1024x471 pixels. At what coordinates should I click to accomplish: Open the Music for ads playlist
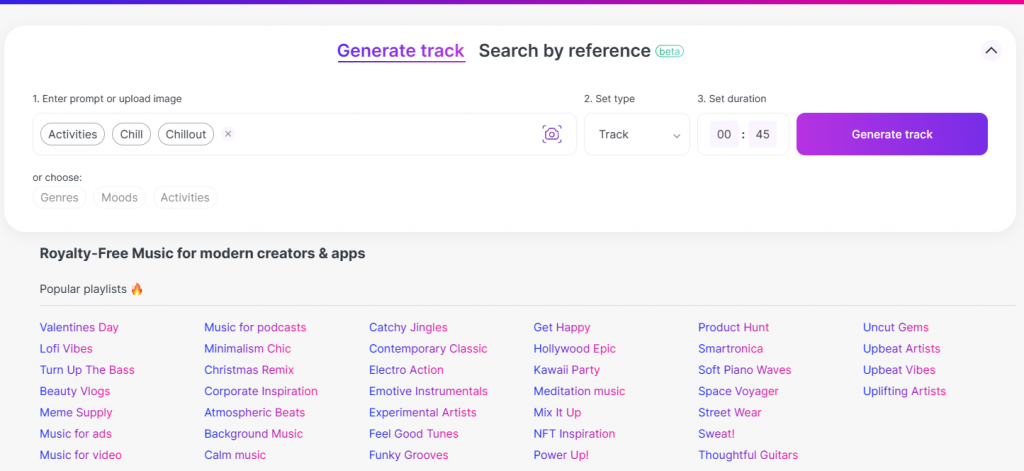point(75,434)
